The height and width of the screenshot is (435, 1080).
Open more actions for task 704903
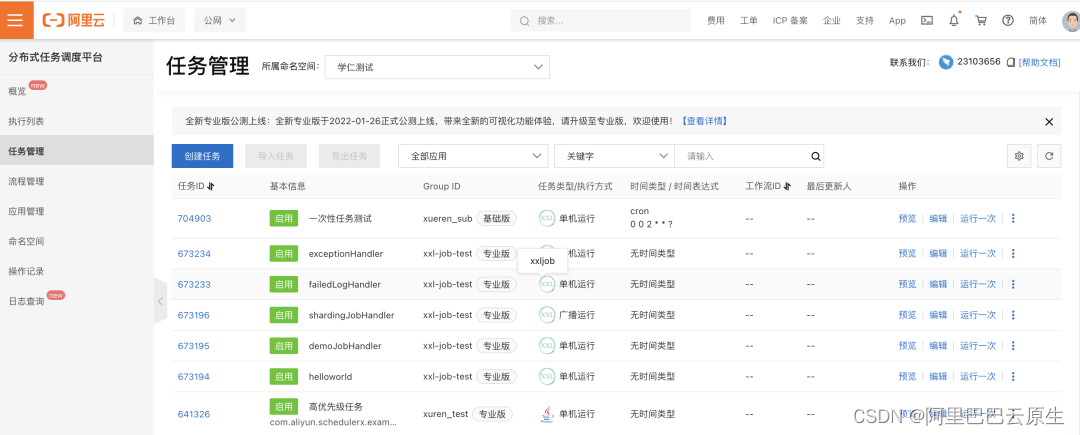click(x=1013, y=218)
